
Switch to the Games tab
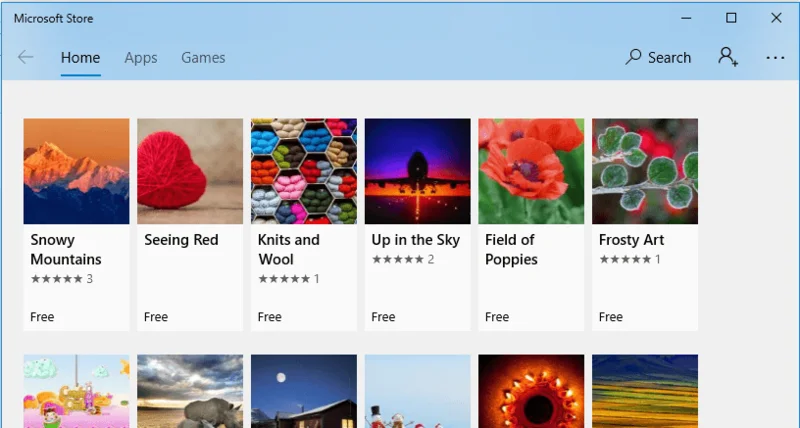click(203, 58)
